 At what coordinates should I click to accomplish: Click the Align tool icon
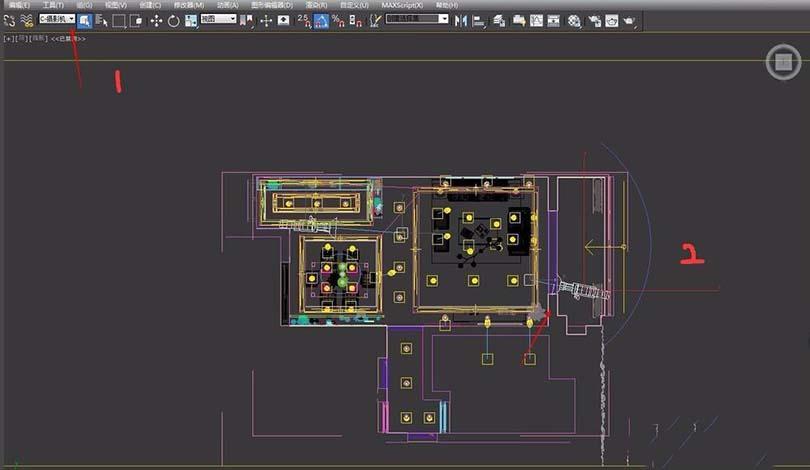coord(479,21)
